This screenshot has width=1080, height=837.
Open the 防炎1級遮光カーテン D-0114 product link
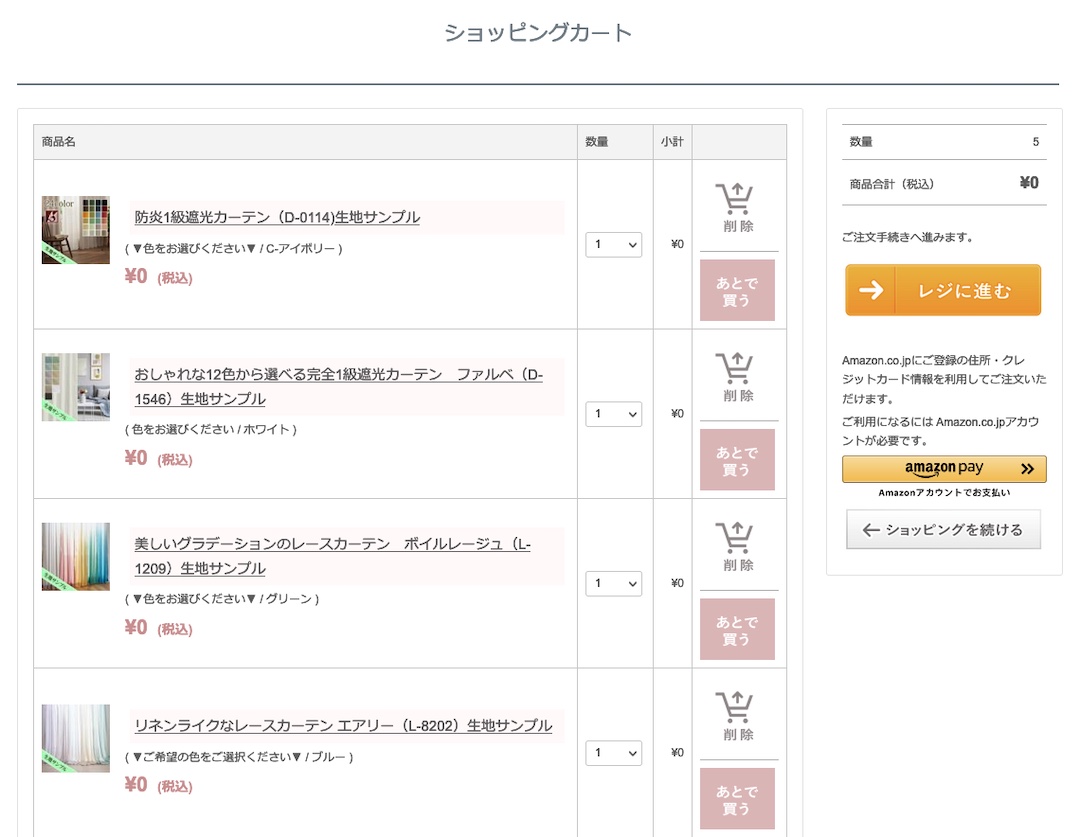(x=277, y=217)
